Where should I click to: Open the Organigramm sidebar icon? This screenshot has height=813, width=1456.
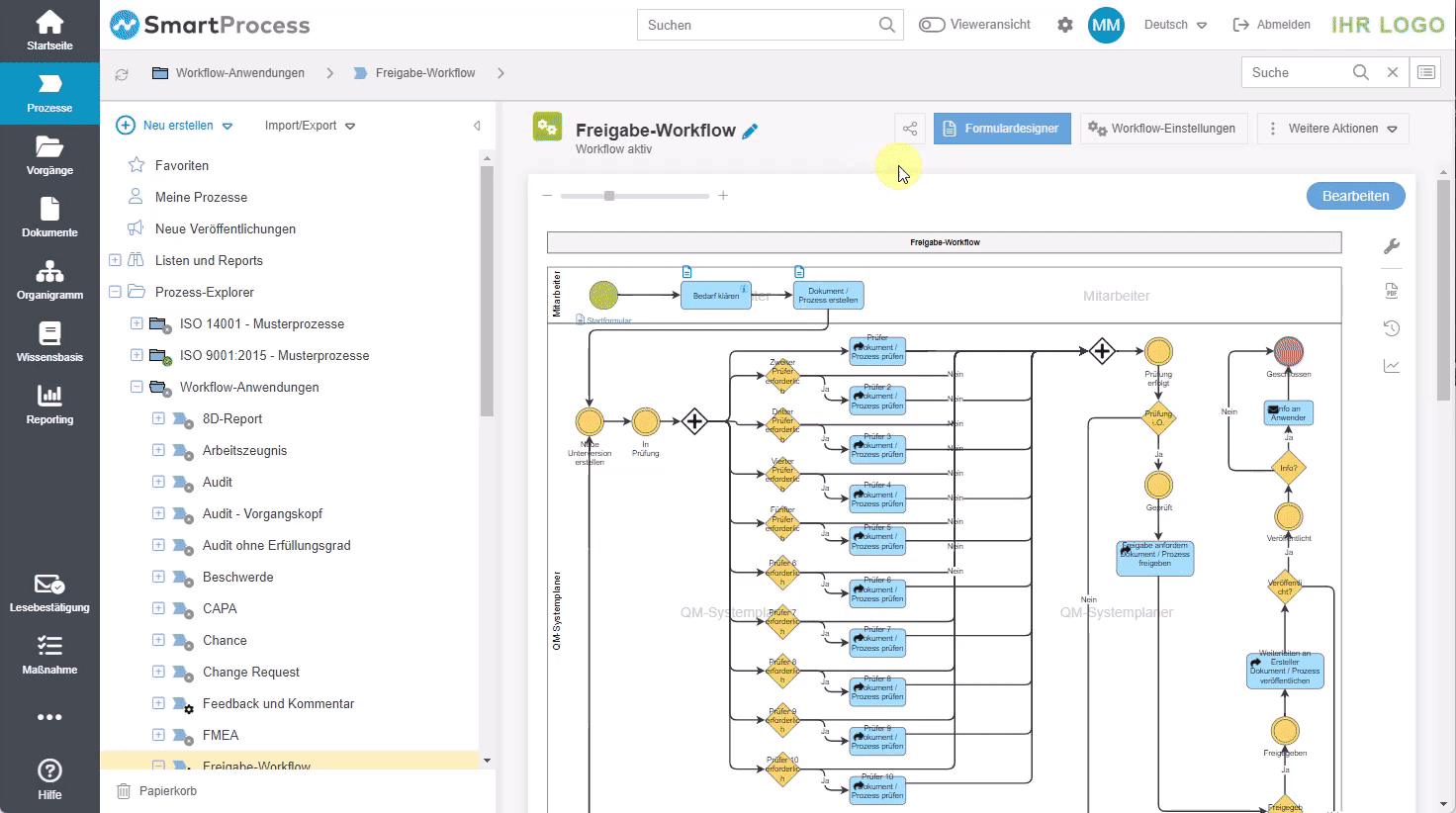click(x=49, y=280)
